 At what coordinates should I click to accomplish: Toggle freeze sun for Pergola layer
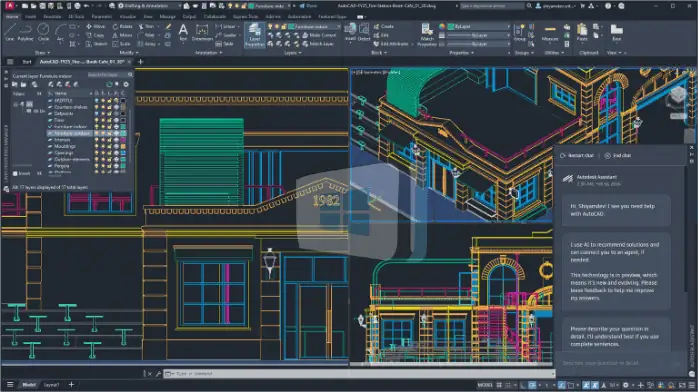(x=103, y=166)
